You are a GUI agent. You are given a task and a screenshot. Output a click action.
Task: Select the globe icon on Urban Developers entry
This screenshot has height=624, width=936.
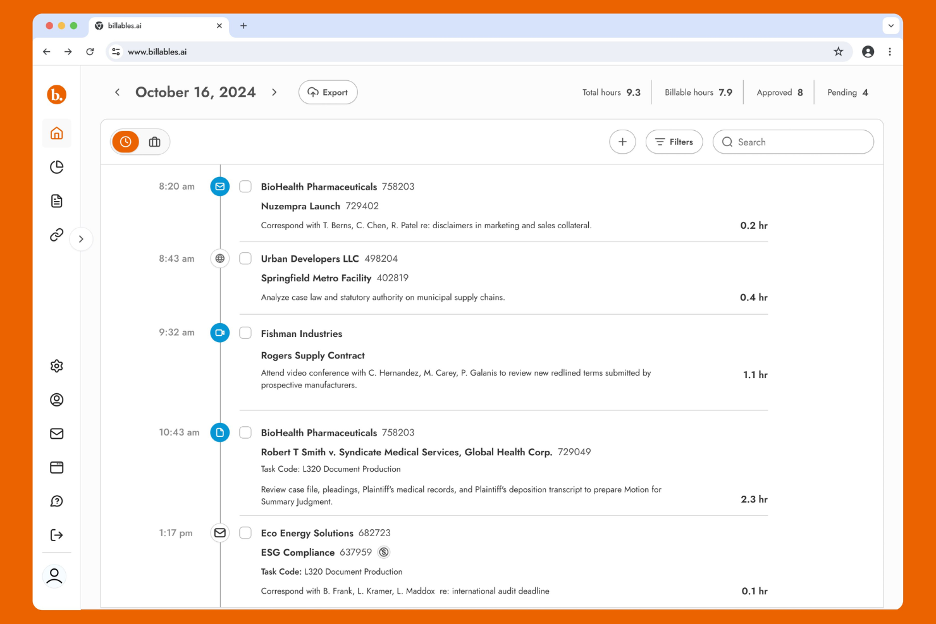(219, 258)
